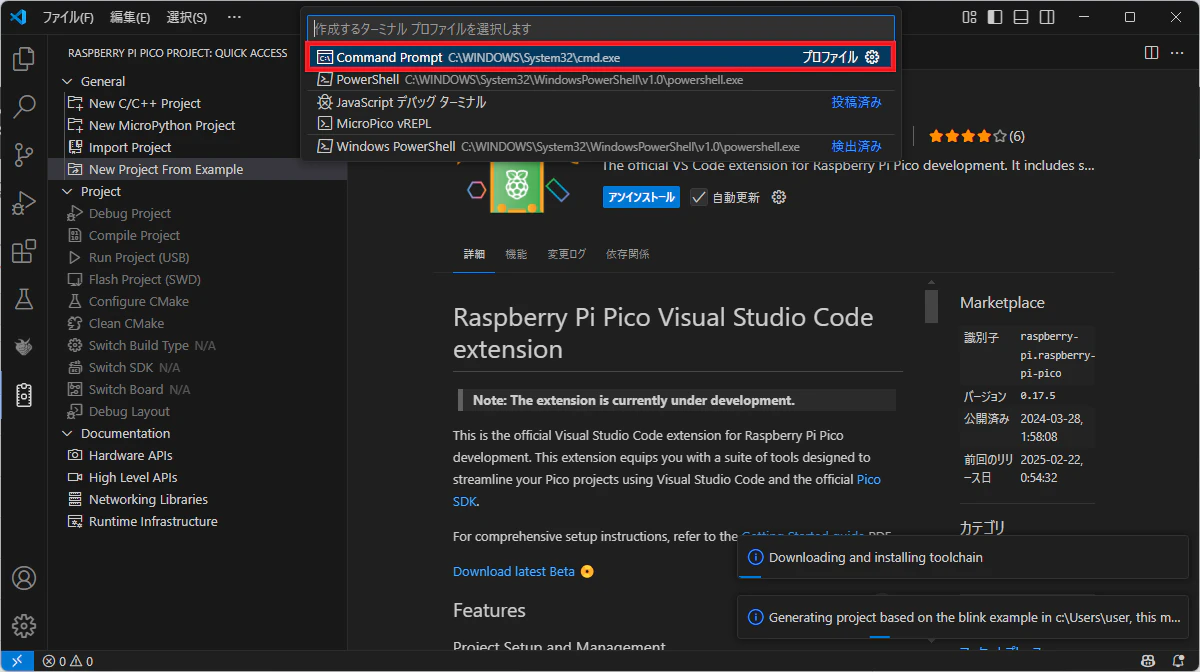The image size is (1200, 672).
Task: Switch to the 依存関係 tab
Action: 627,254
